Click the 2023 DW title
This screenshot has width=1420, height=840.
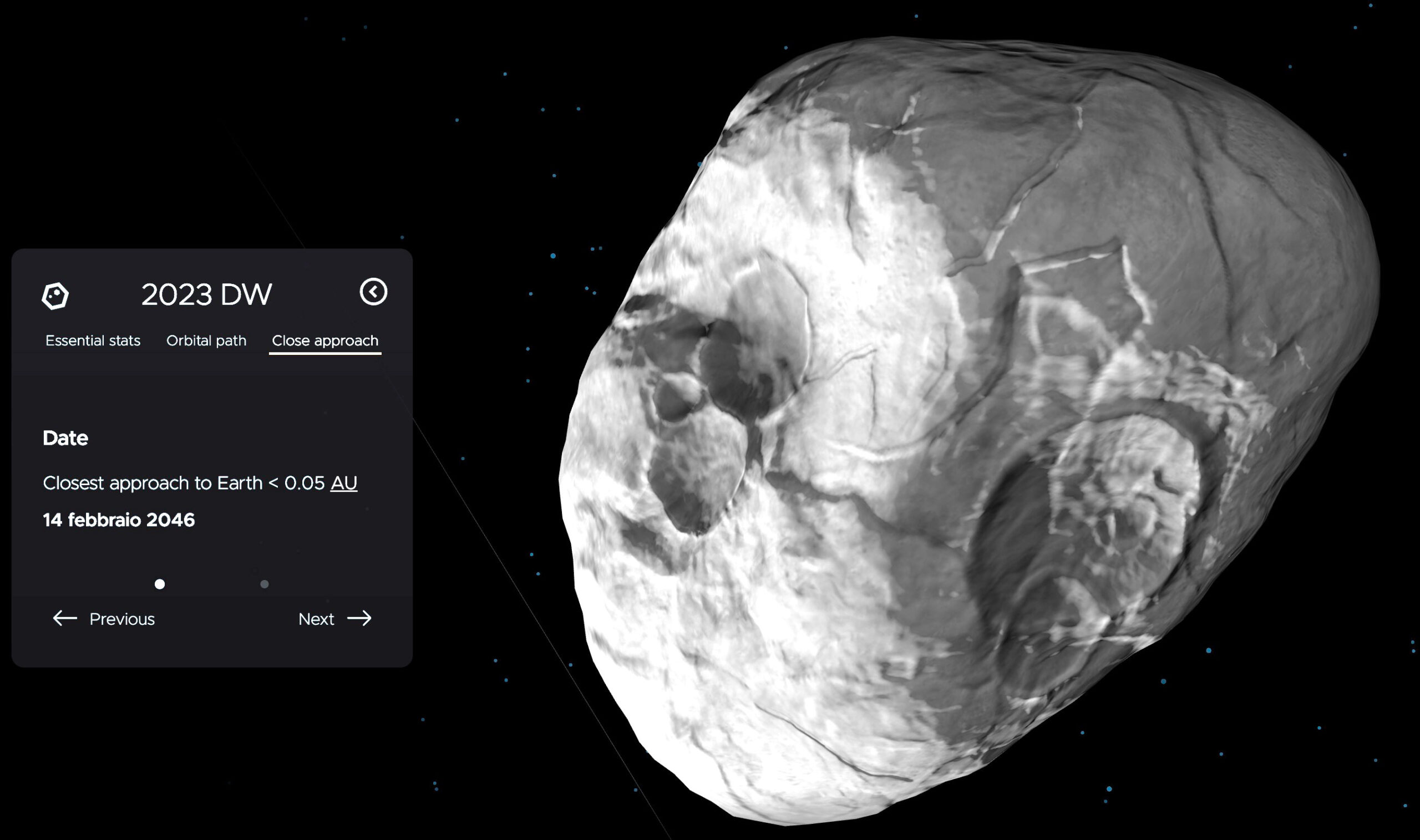tap(207, 295)
